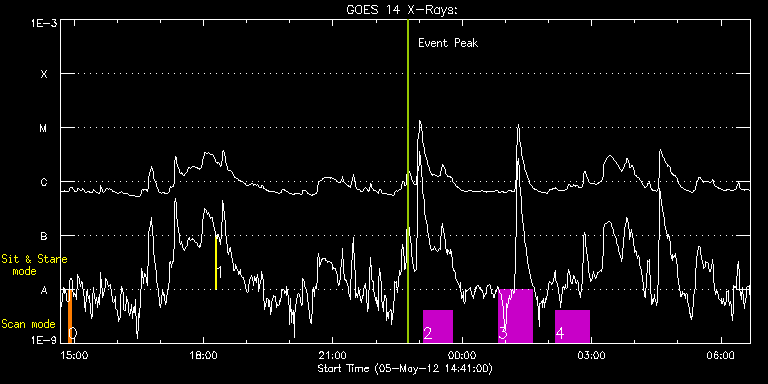Click the tall magenta block number 3
Screen dimensions: 768x384
(x=515, y=316)
